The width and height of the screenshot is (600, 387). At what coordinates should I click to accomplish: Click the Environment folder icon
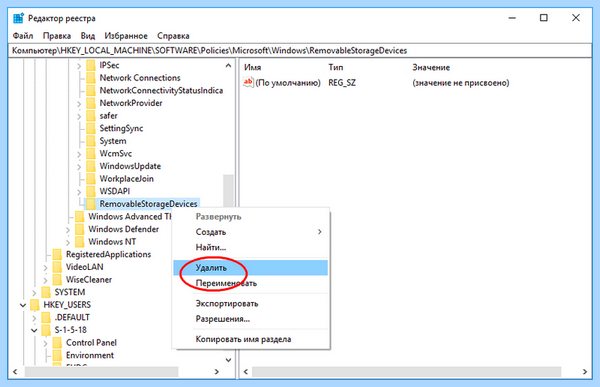(x=57, y=355)
